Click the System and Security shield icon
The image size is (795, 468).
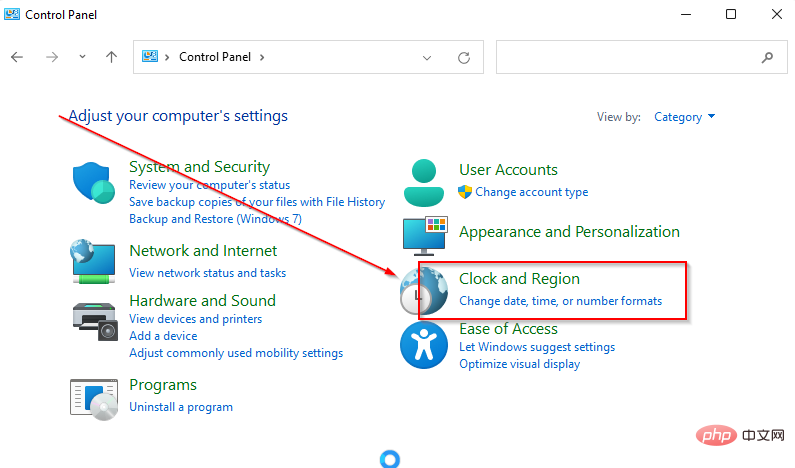(94, 183)
